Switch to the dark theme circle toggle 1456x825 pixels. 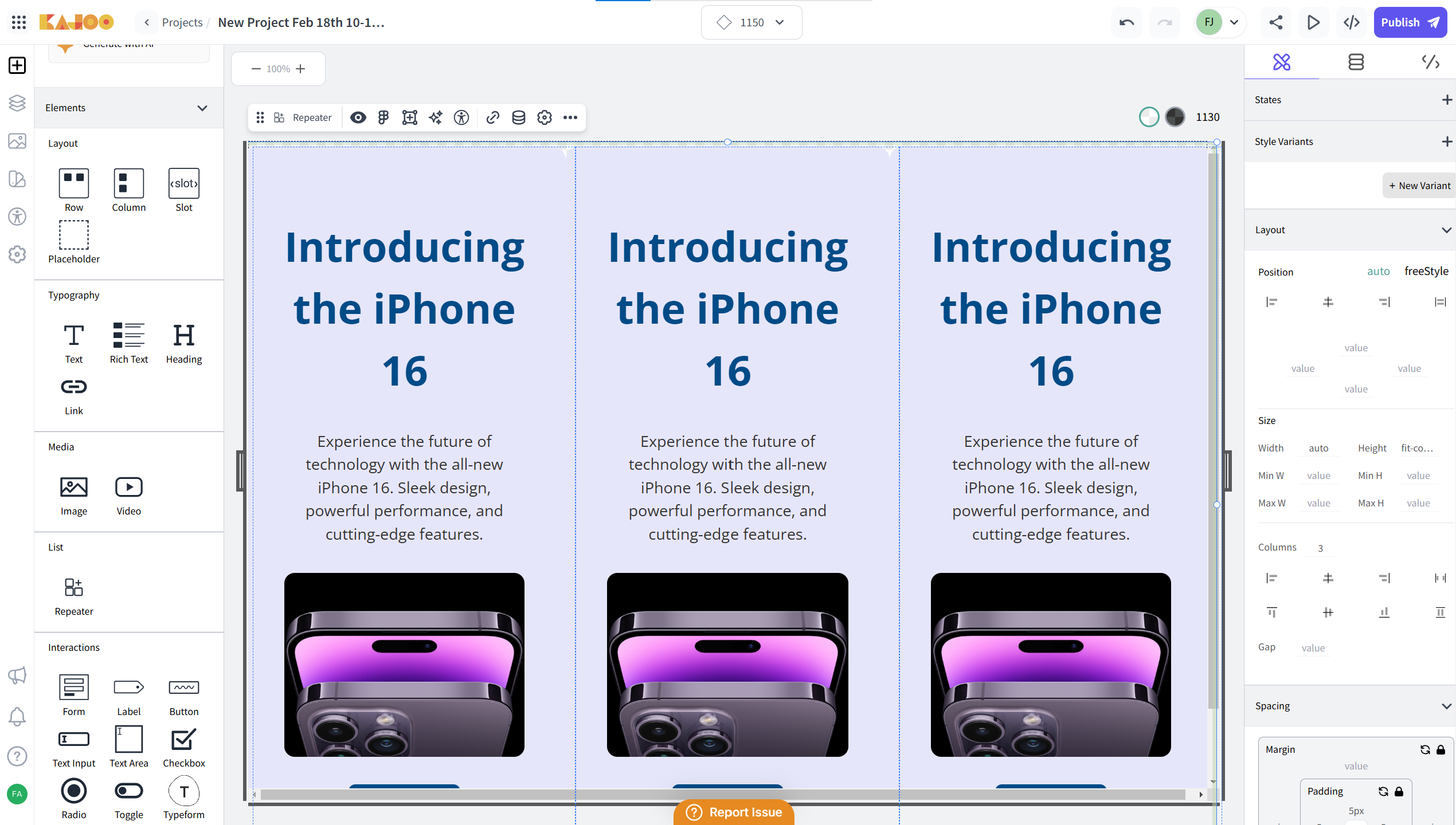[x=1175, y=117]
